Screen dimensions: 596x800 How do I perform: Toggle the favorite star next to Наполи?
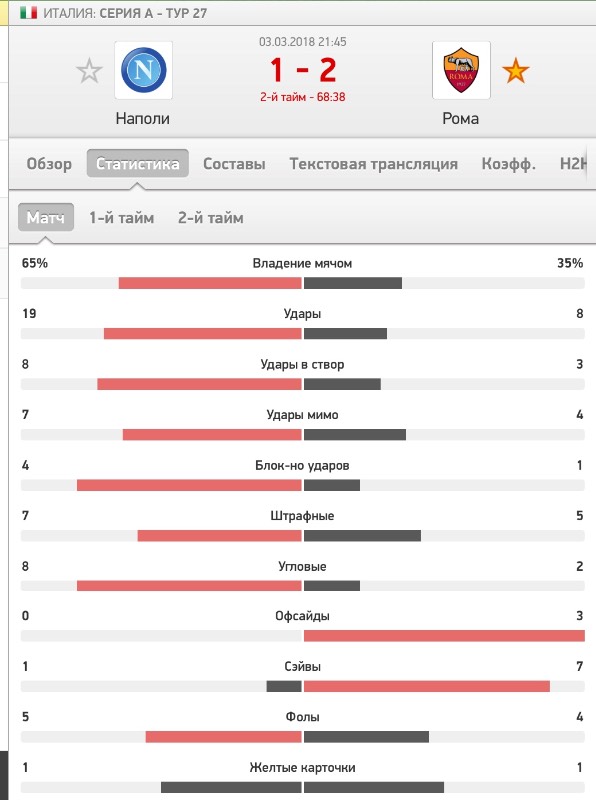pos(89,70)
